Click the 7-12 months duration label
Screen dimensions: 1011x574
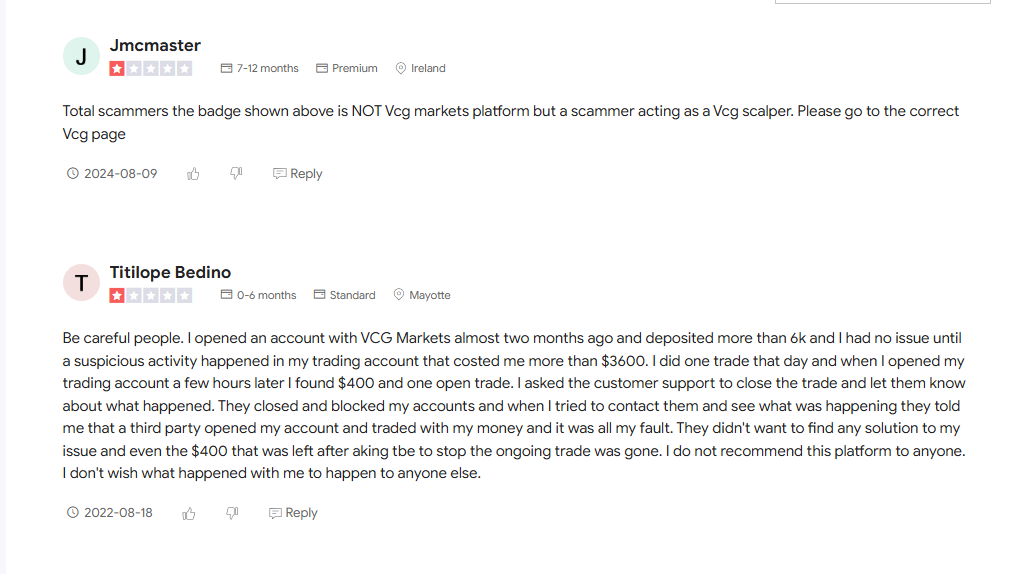pyautogui.click(x=259, y=68)
